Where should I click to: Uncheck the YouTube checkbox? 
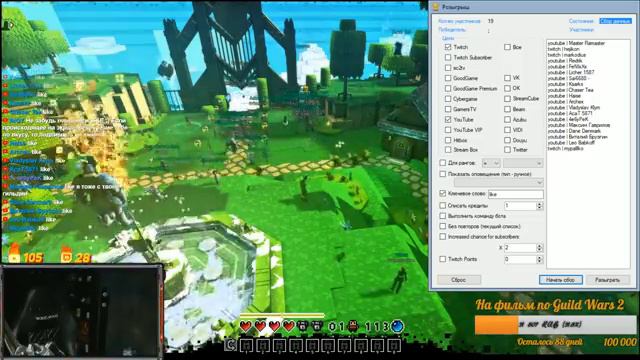(448, 120)
